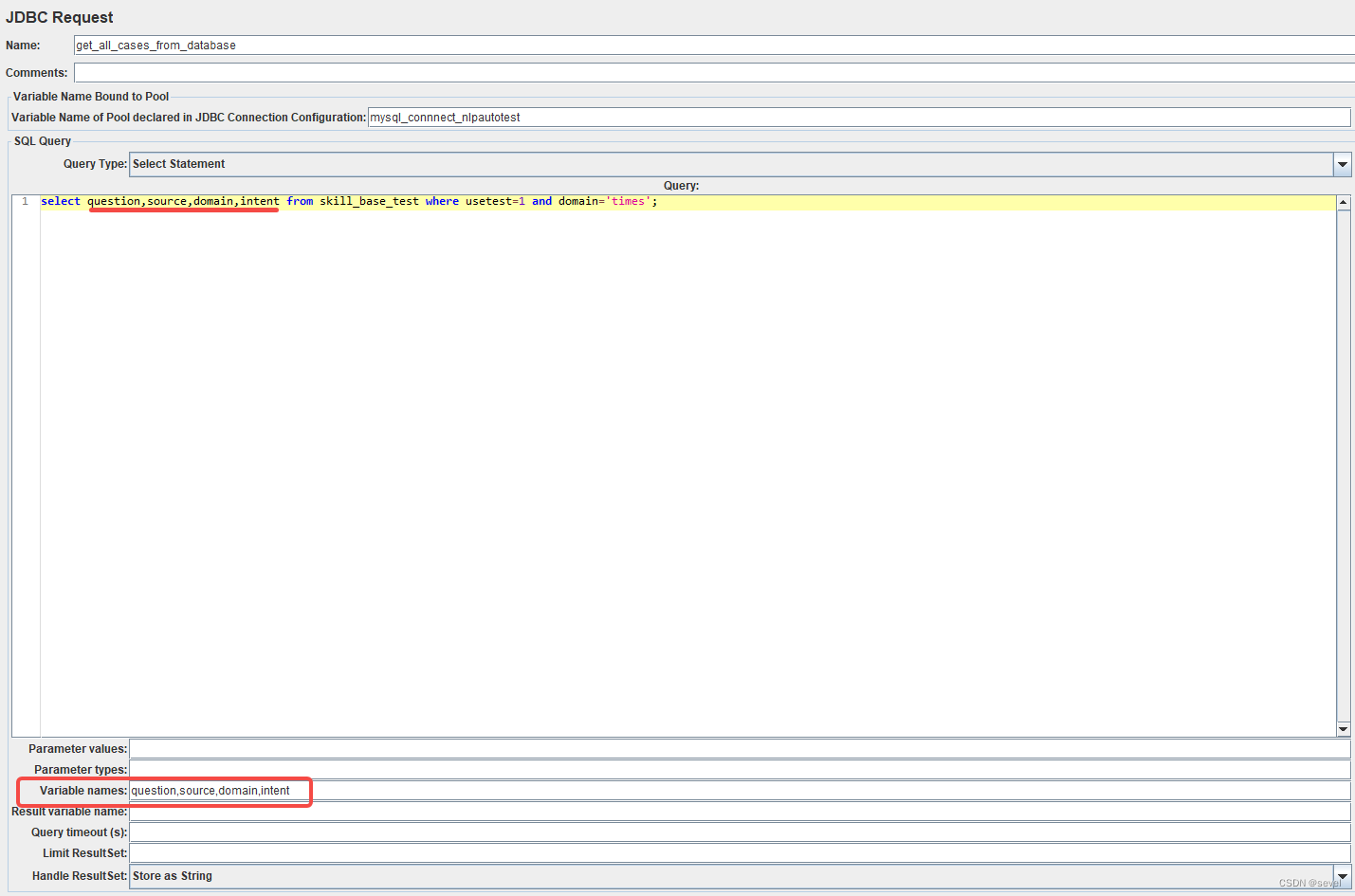Click the Query timeout (s) input field

click(569, 832)
